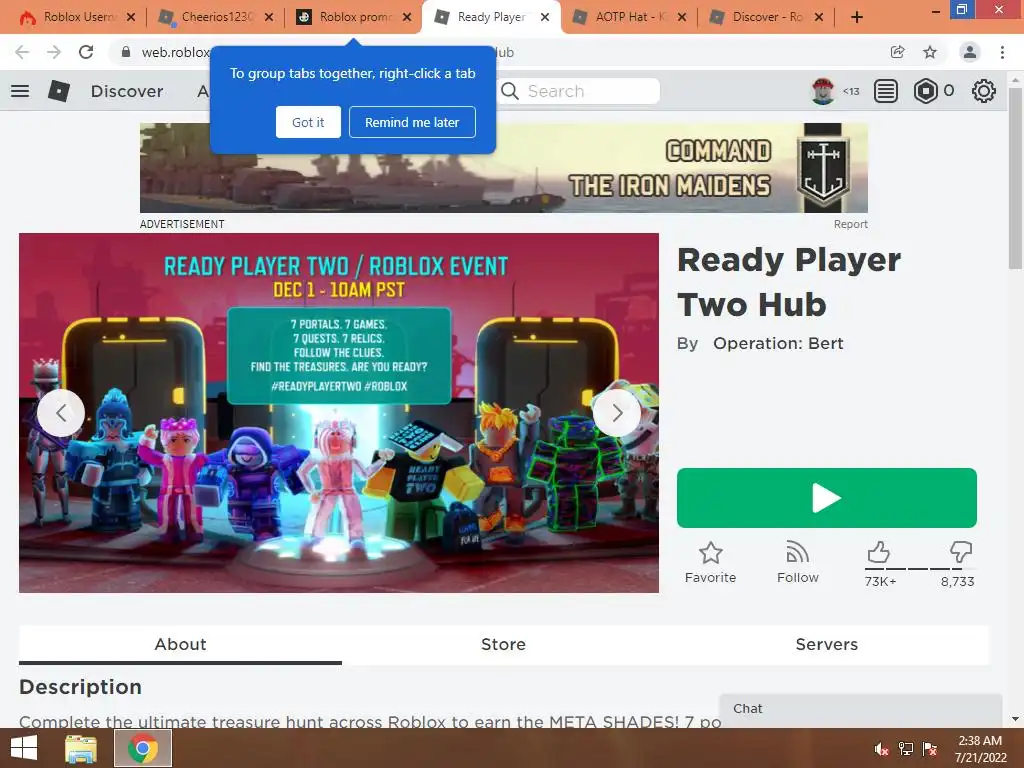Image resolution: width=1024 pixels, height=768 pixels.
Task: Report the advertisement
Action: pyautogui.click(x=850, y=224)
